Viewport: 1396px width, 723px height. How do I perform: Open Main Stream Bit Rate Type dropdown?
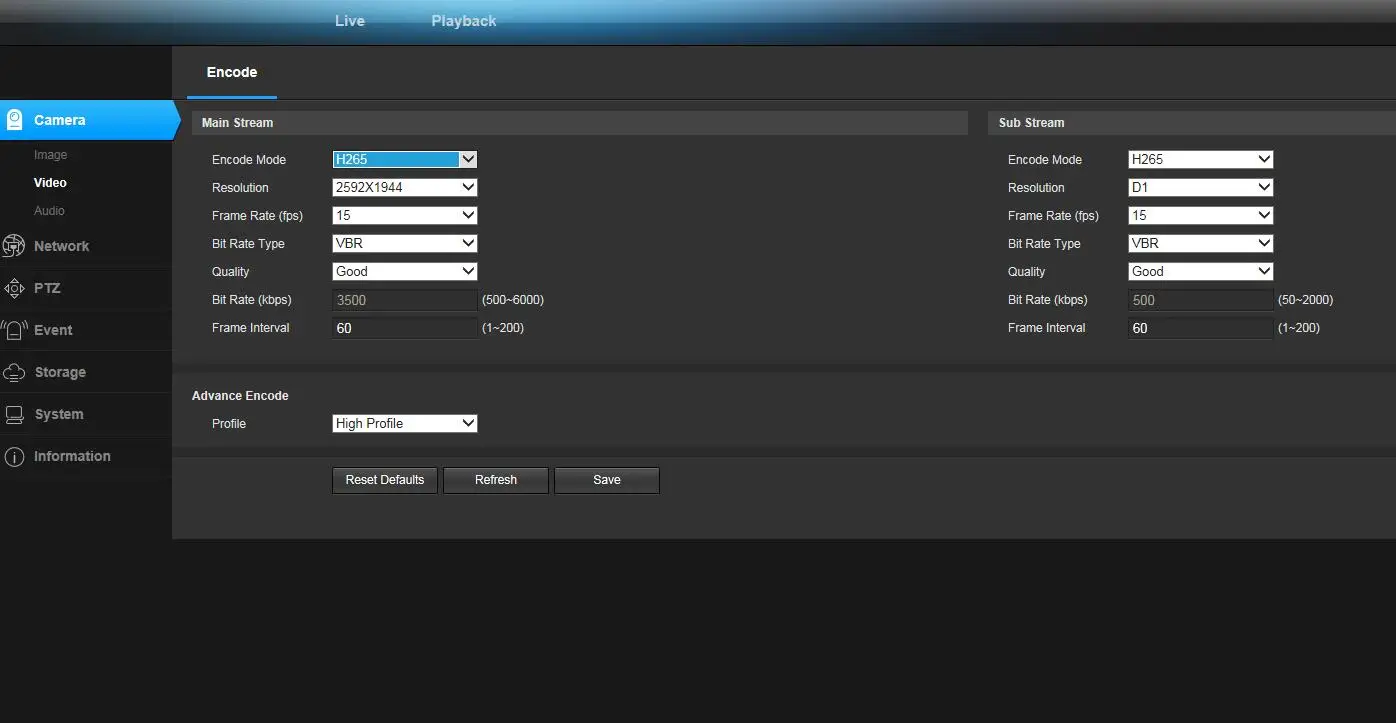tap(405, 243)
